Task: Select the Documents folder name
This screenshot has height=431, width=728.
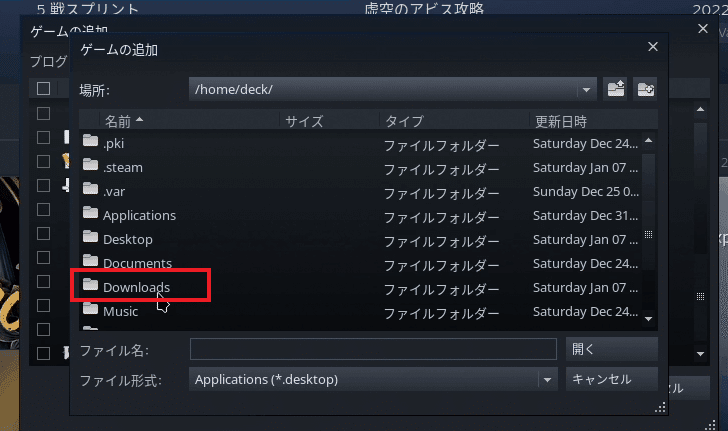Action: [x=137, y=263]
